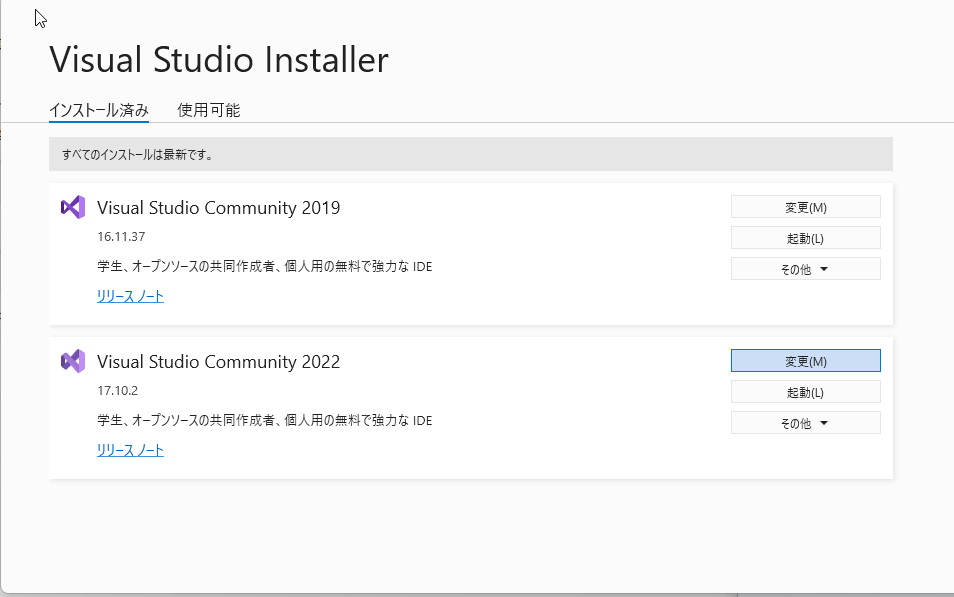Open the 使用可能 tab
Image resolution: width=954 pixels, height=597 pixels.
[x=209, y=110]
